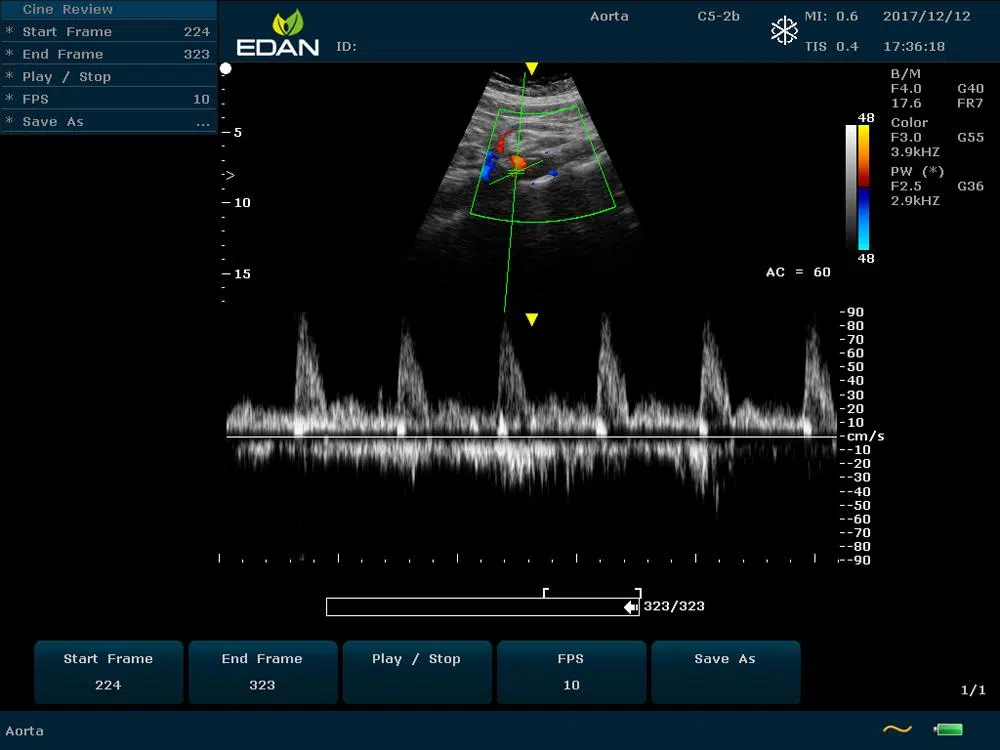Select Start Frame in Cine Review menu
1000x750 pixels.
[x=108, y=32]
